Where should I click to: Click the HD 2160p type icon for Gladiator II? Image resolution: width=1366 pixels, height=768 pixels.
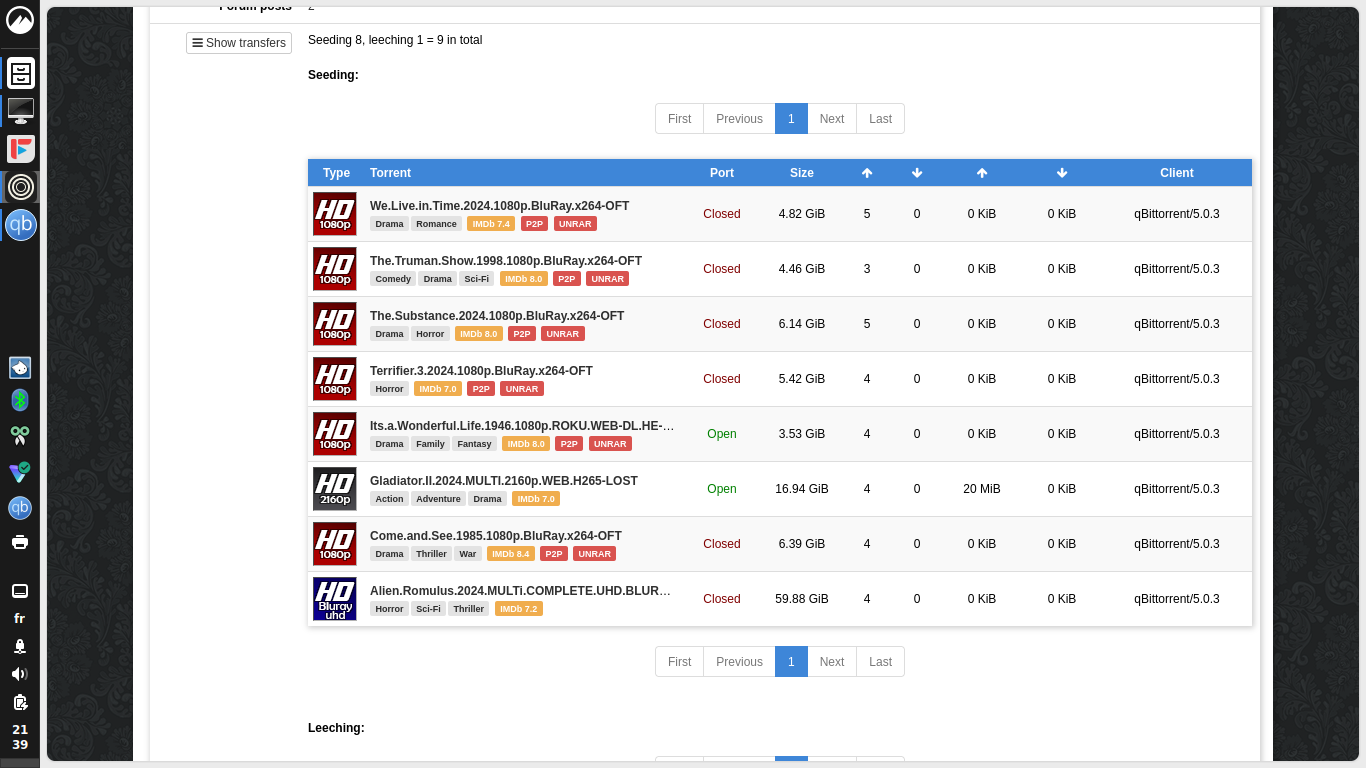[x=335, y=489]
